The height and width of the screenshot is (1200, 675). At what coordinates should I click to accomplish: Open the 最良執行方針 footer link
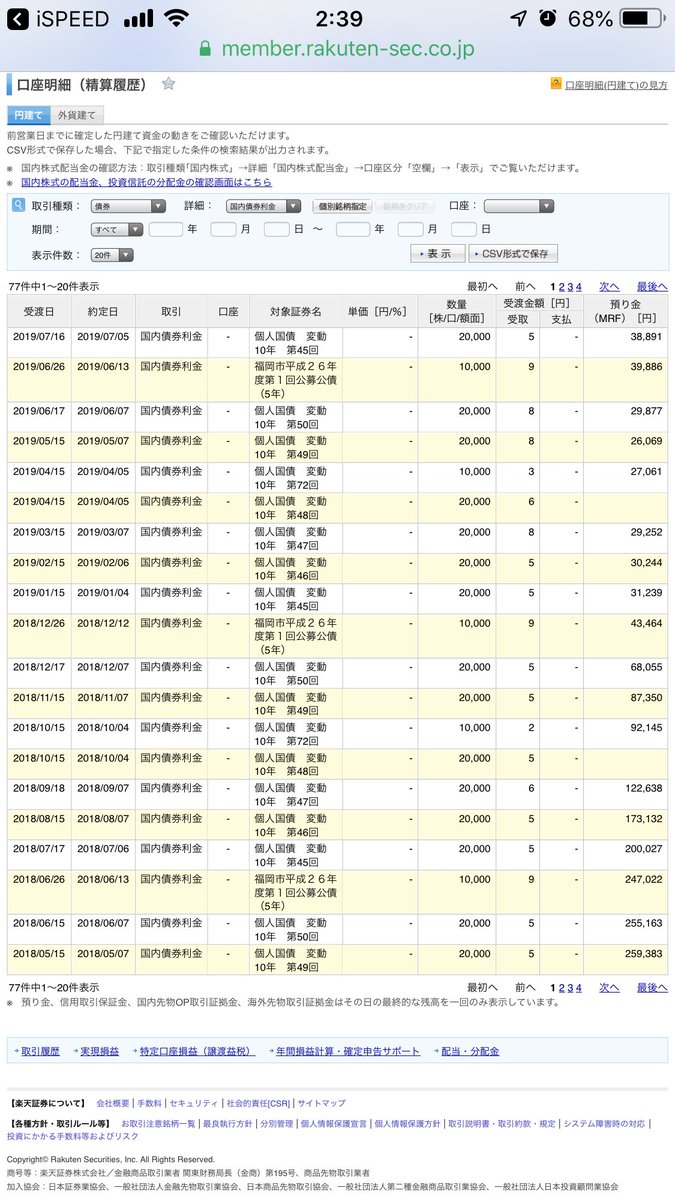(x=227, y=1123)
